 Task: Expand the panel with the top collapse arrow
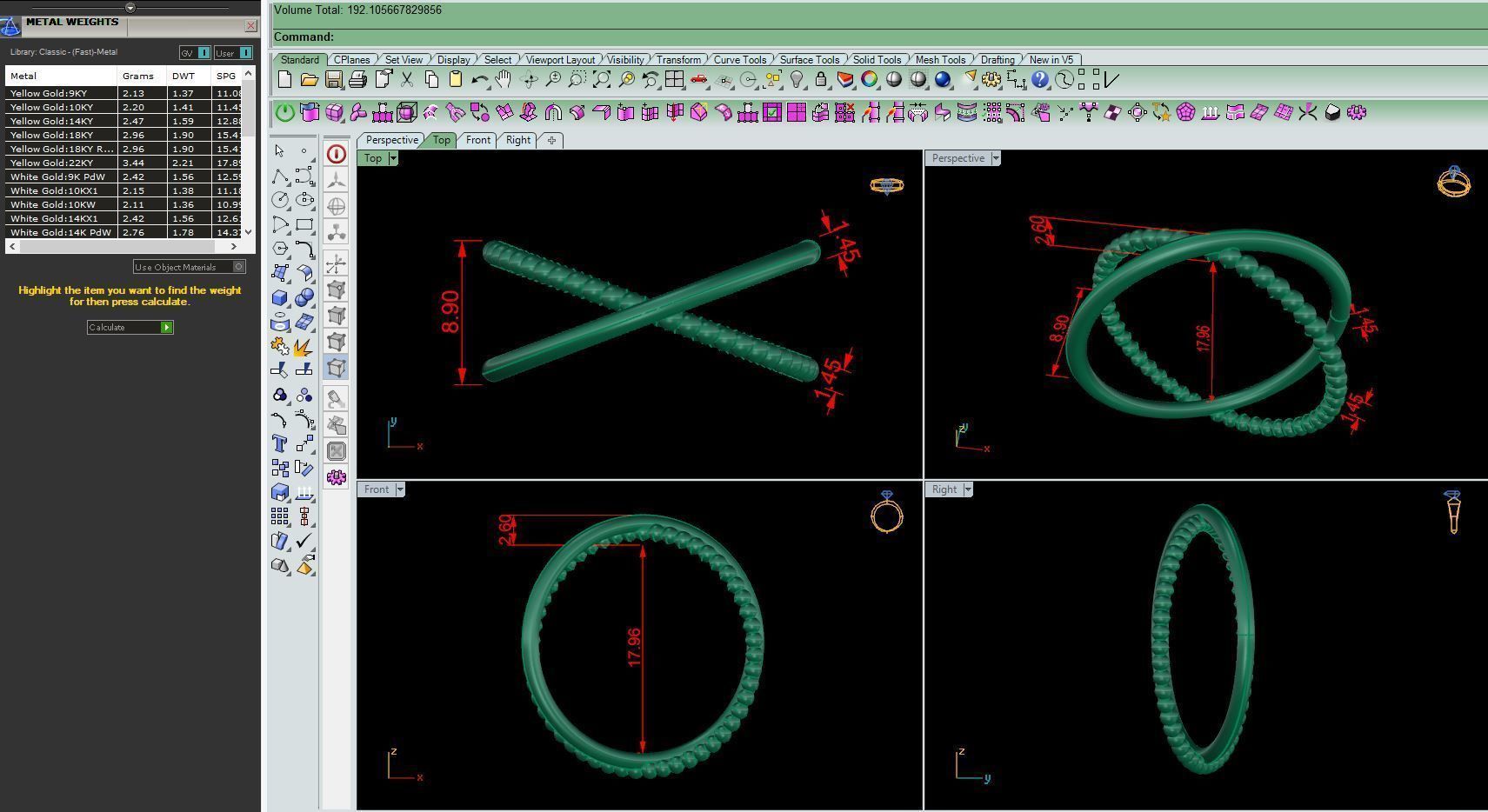click(130, 8)
